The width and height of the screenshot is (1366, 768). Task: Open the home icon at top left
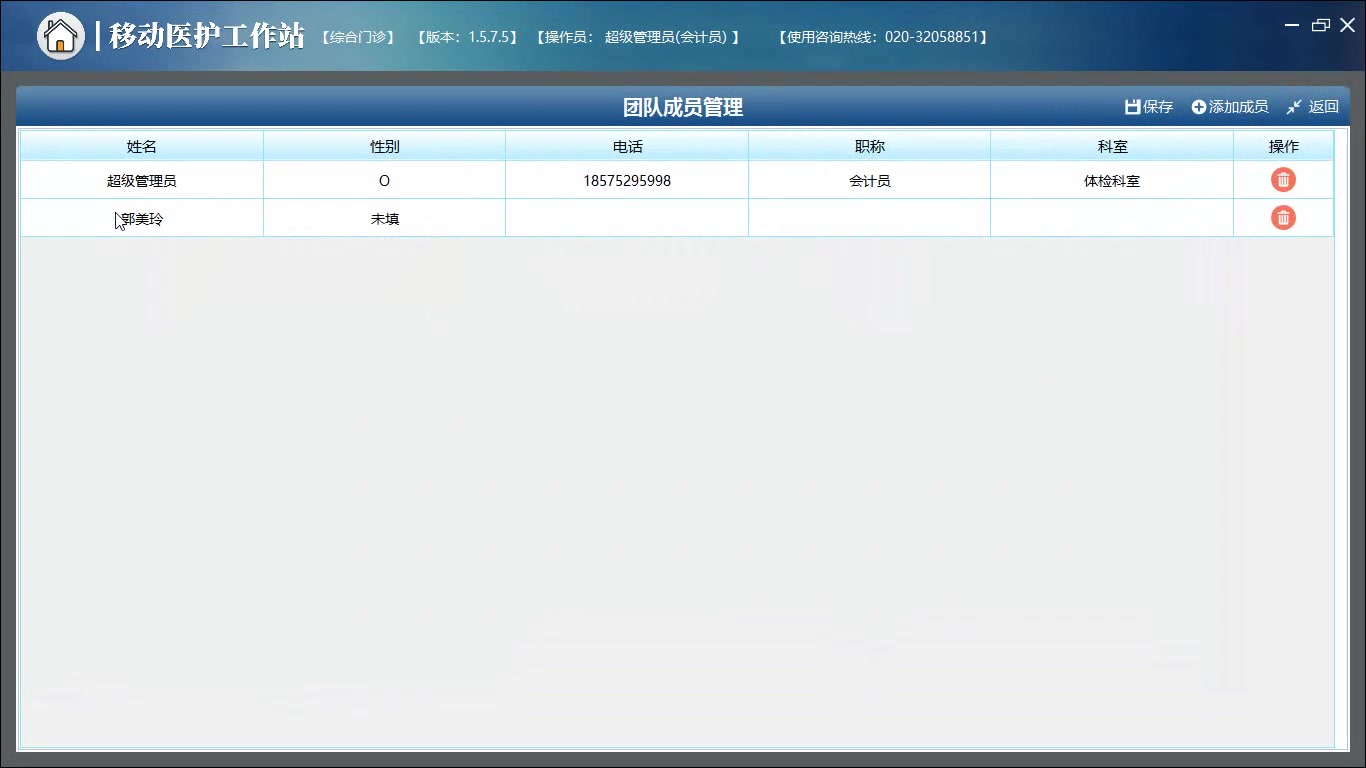point(61,36)
